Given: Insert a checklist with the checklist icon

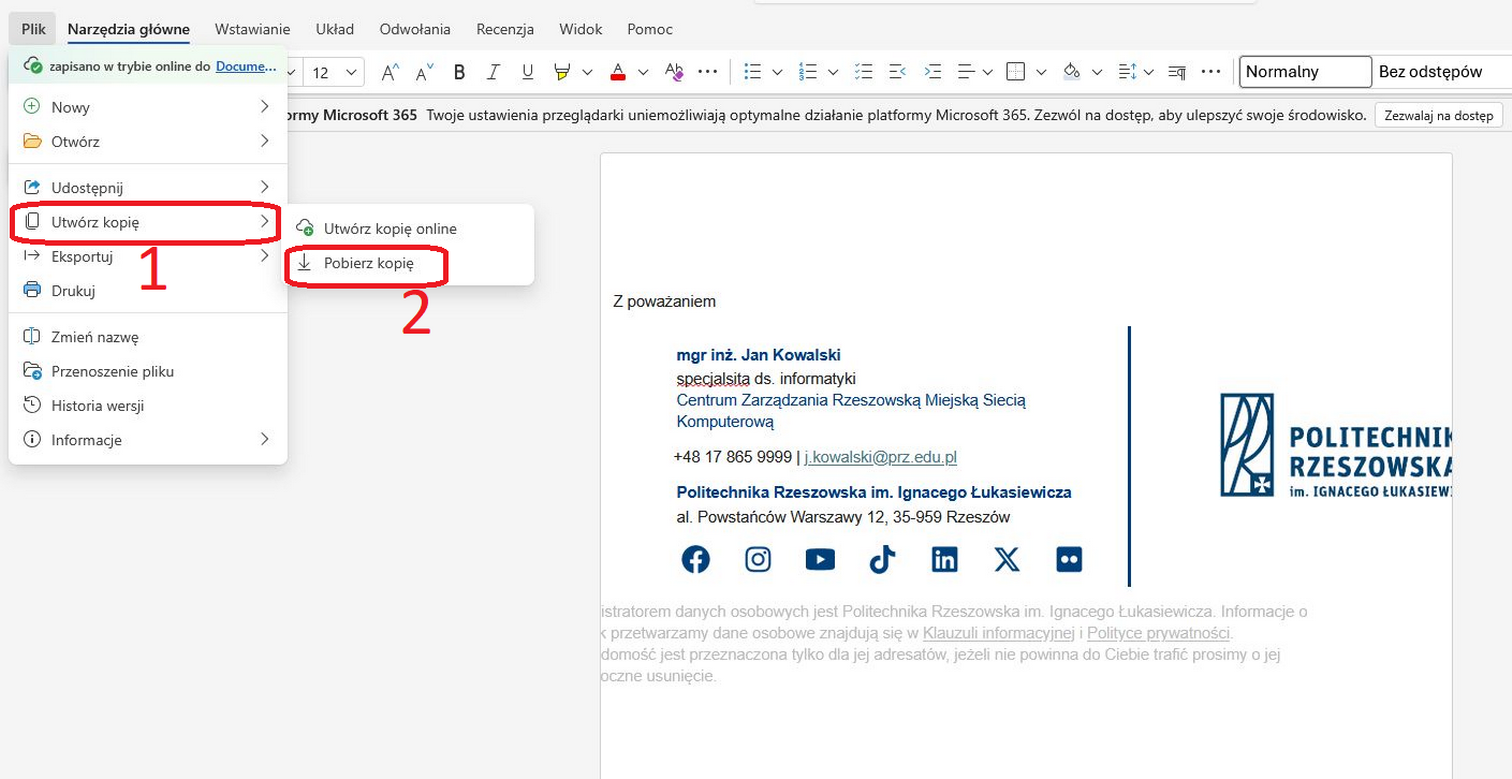Looking at the screenshot, I should click(865, 72).
